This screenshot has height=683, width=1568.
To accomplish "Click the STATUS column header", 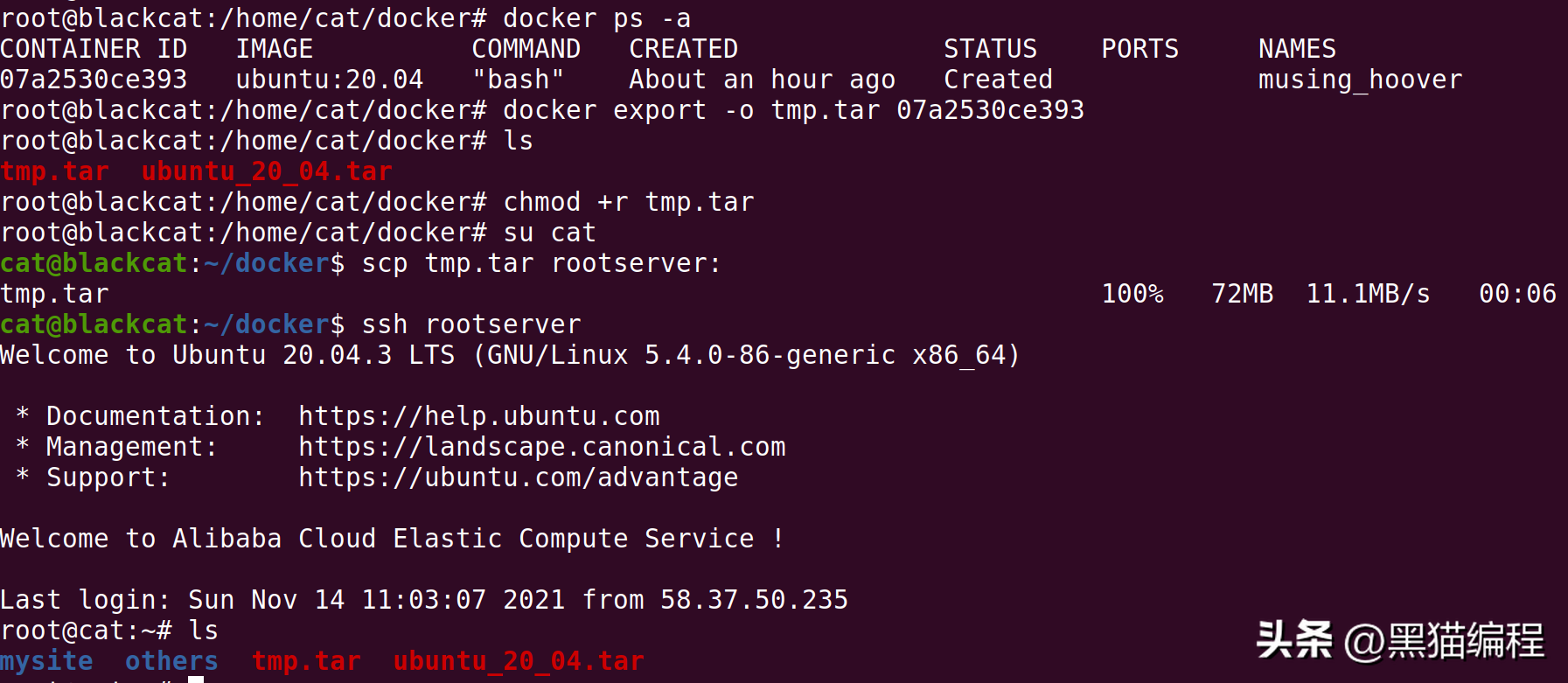I will click(990, 49).
